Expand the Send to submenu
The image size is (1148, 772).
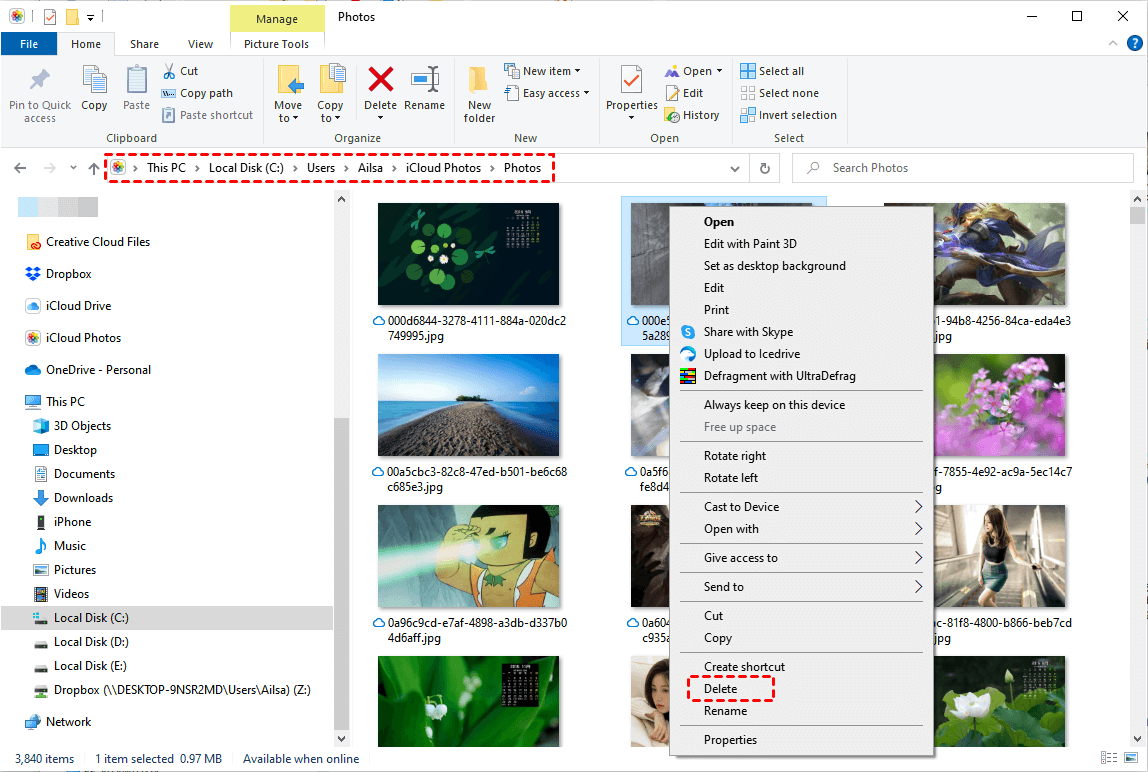click(918, 587)
